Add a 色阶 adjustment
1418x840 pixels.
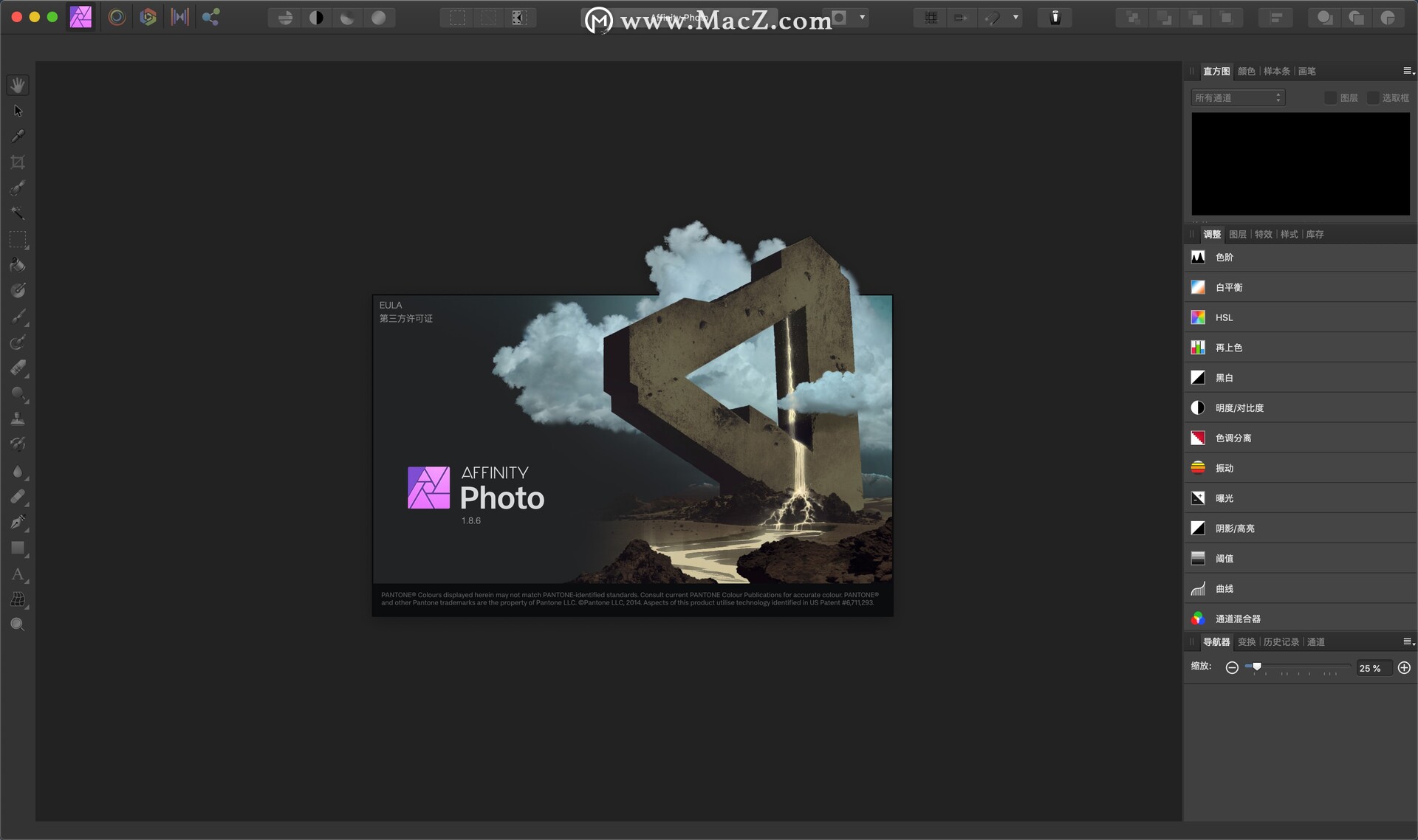pyautogui.click(x=1300, y=257)
